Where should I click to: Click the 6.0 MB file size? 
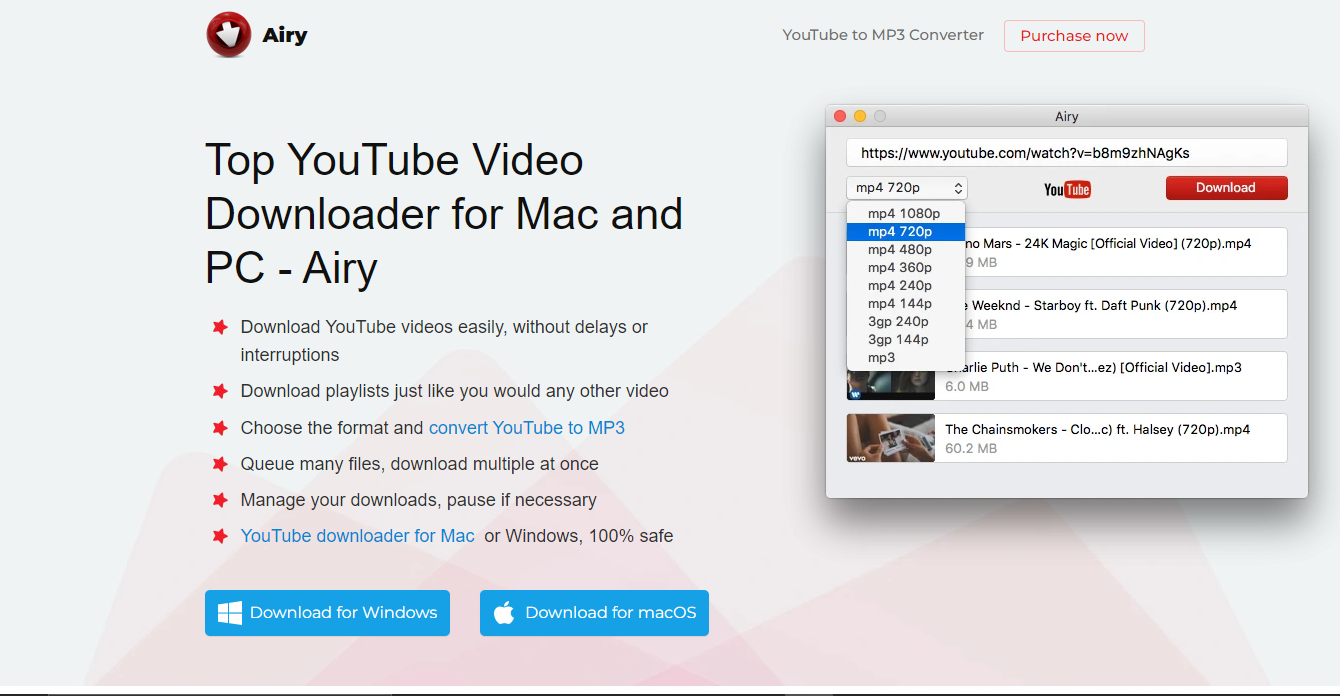click(x=967, y=386)
